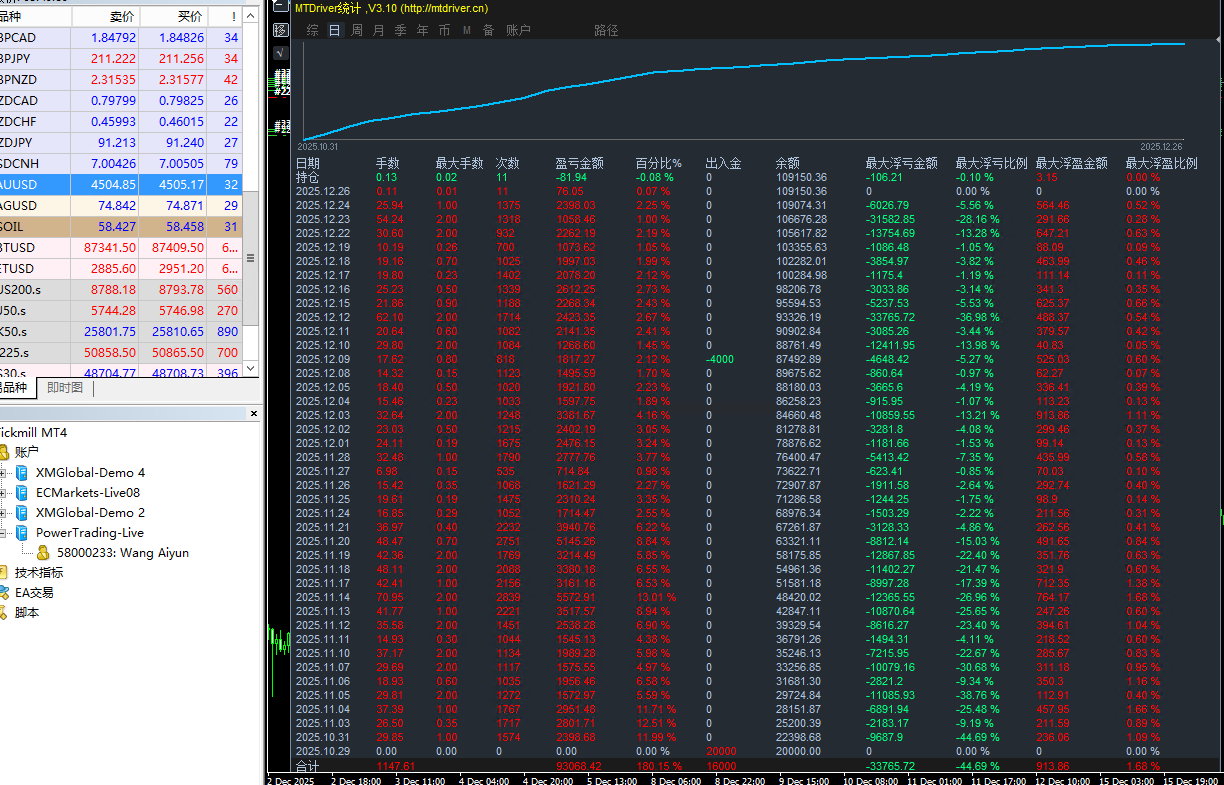
Task: Switch to the 季 quarterly tab
Action: (x=400, y=31)
